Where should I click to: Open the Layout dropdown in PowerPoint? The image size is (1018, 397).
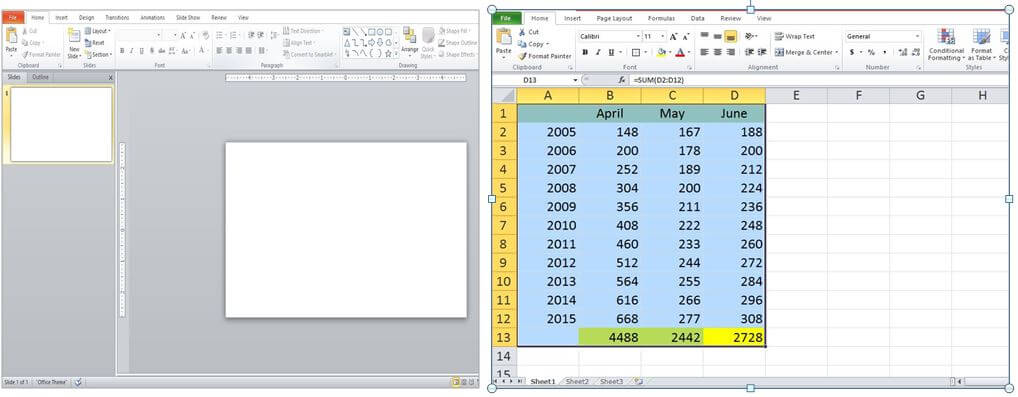click(x=97, y=31)
